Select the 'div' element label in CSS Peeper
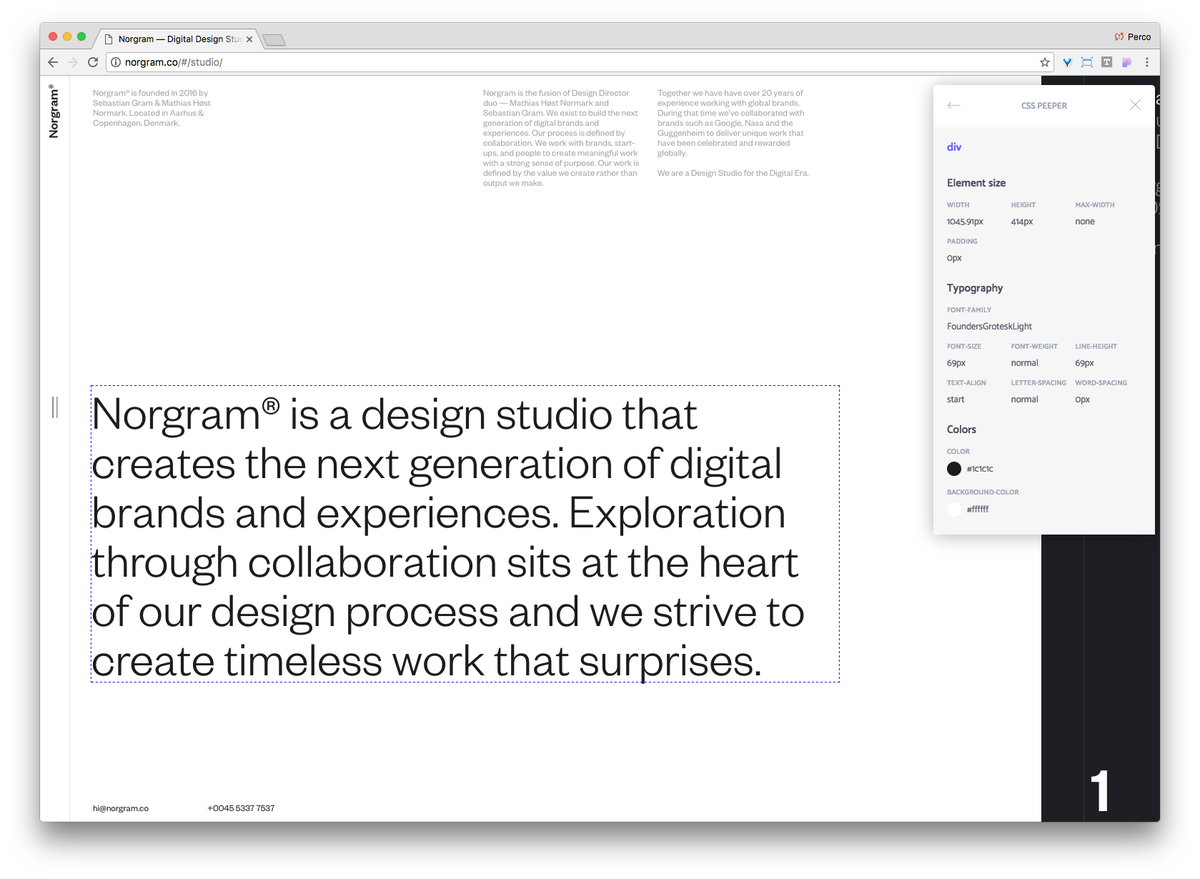1200x879 pixels. pos(954,147)
